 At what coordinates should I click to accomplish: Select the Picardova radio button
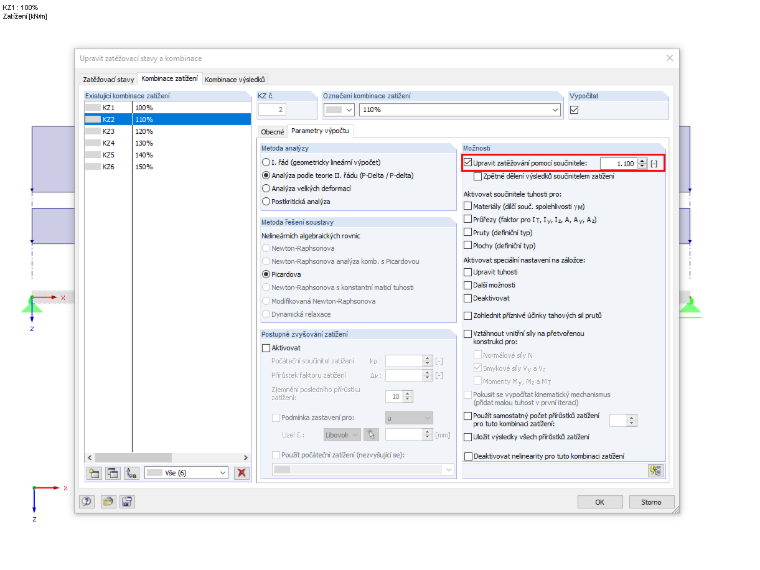coord(266,274)
